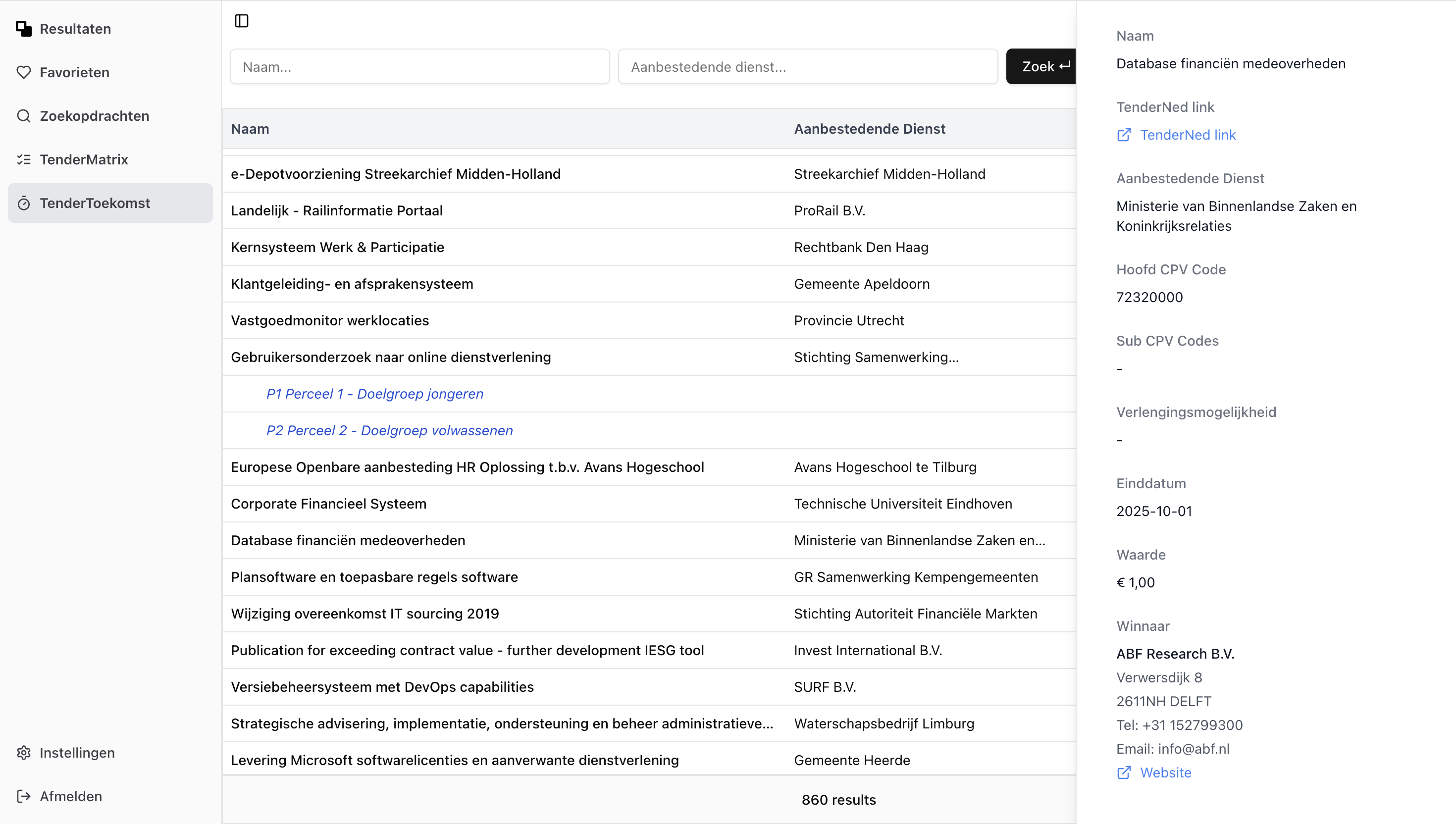Click the Aanbestedende dienst input field
This screenshot has height=824, width=1456.
(x=808, y=67)
